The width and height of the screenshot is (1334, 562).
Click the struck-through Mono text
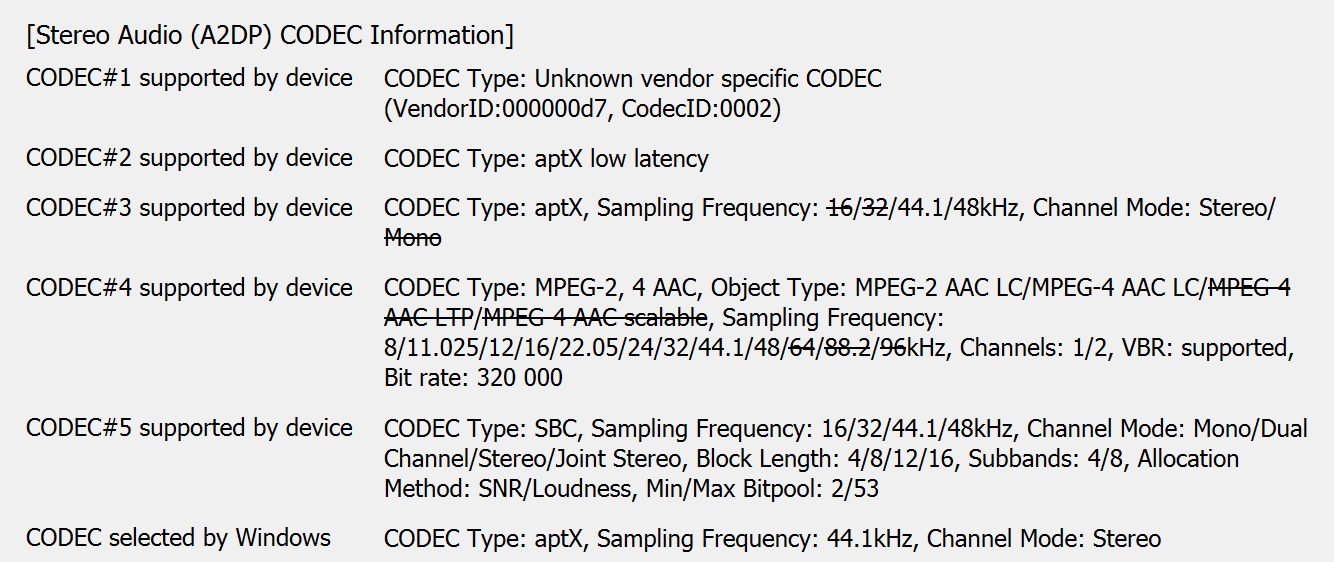tap(412, 238)
